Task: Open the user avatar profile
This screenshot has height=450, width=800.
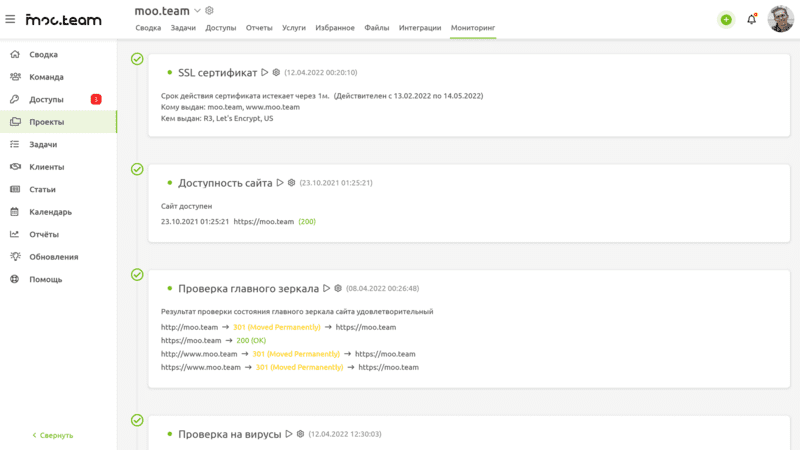Action: point(781,19)
